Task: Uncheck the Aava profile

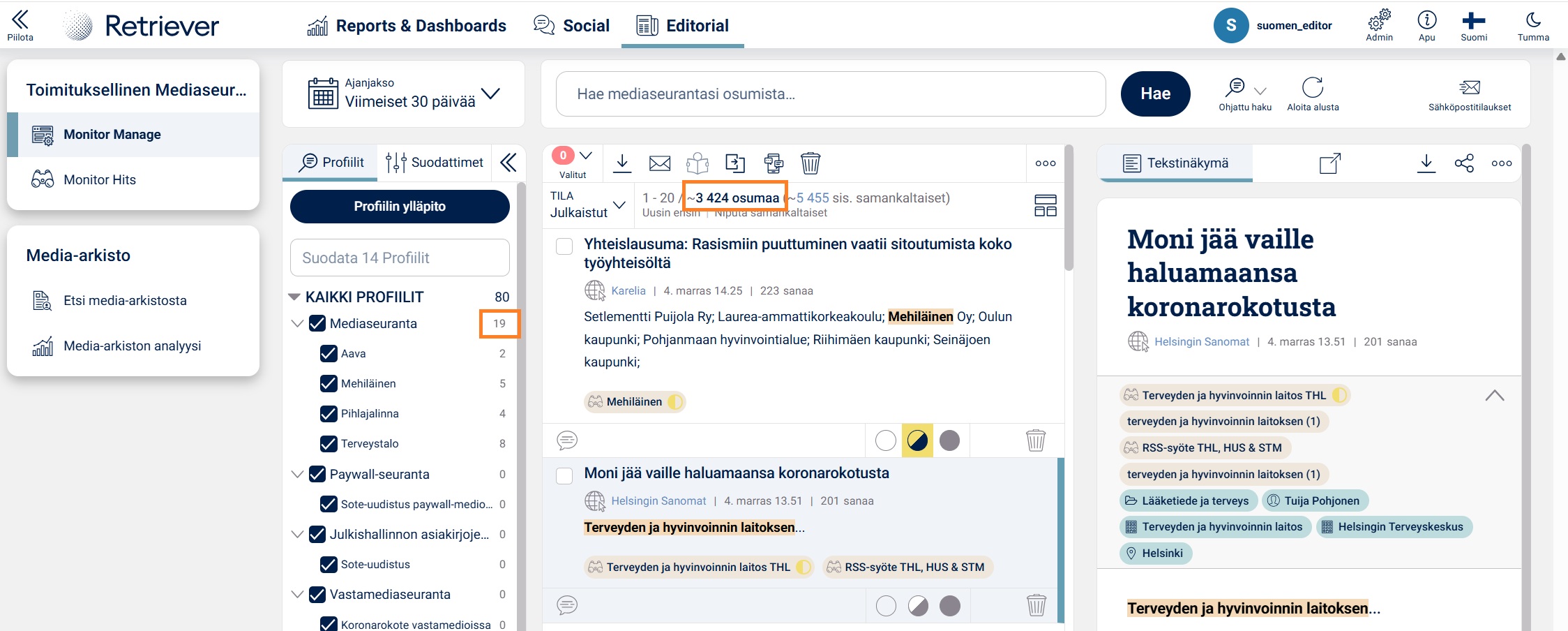Action: 329,353
